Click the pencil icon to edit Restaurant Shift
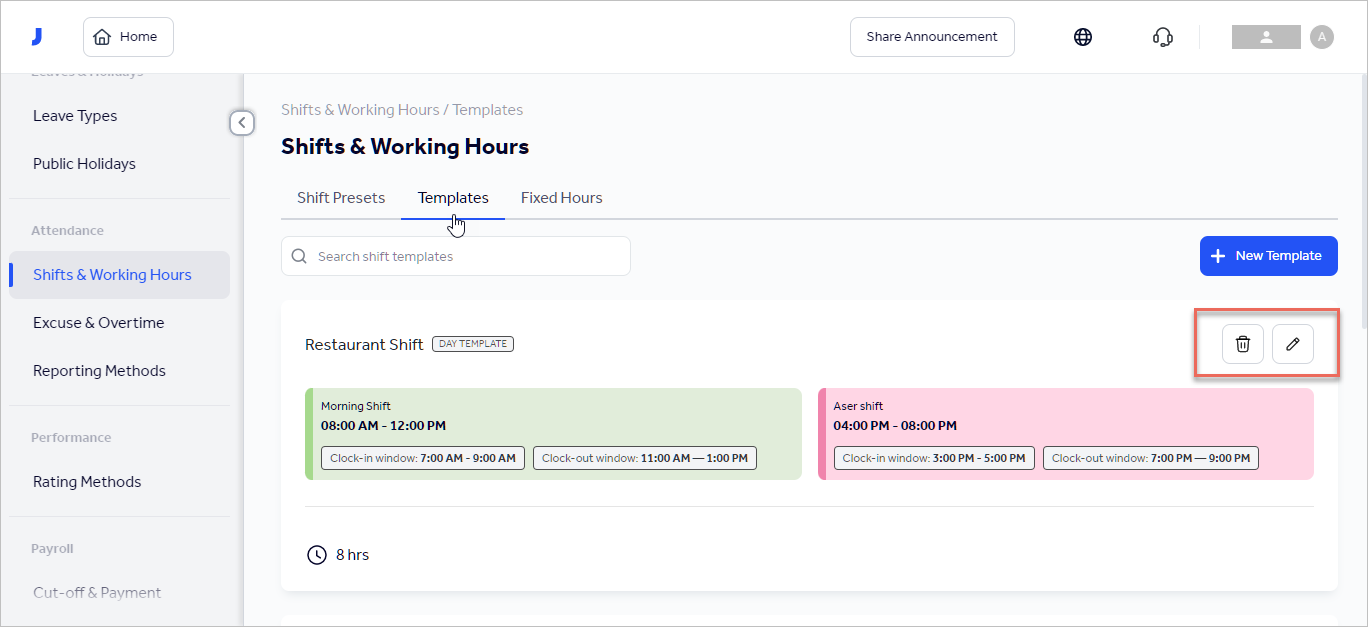The width and height of the screenshot is (1368, 627). click(x=1292, y=344)
